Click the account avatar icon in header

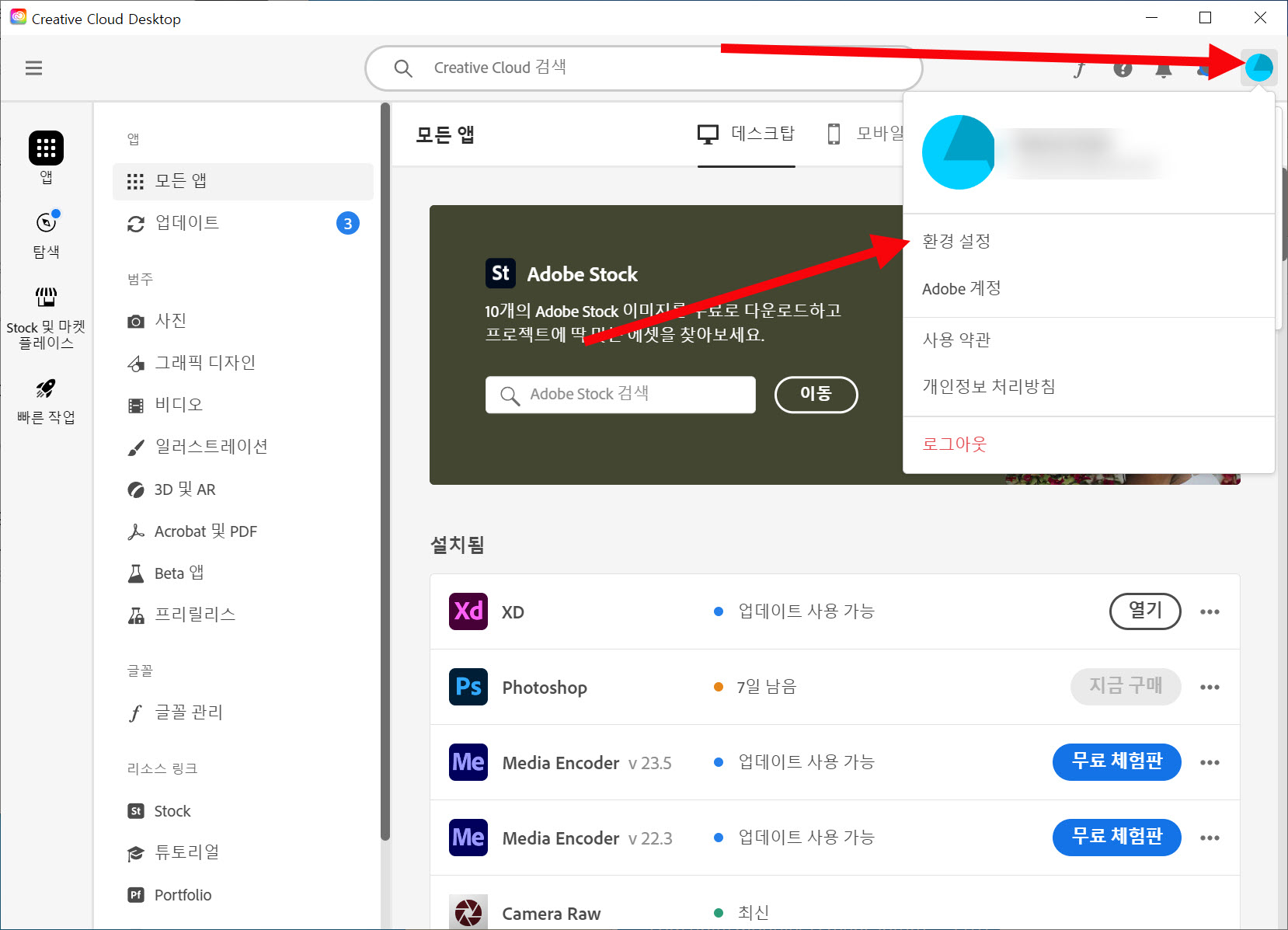click(1258, 68)
